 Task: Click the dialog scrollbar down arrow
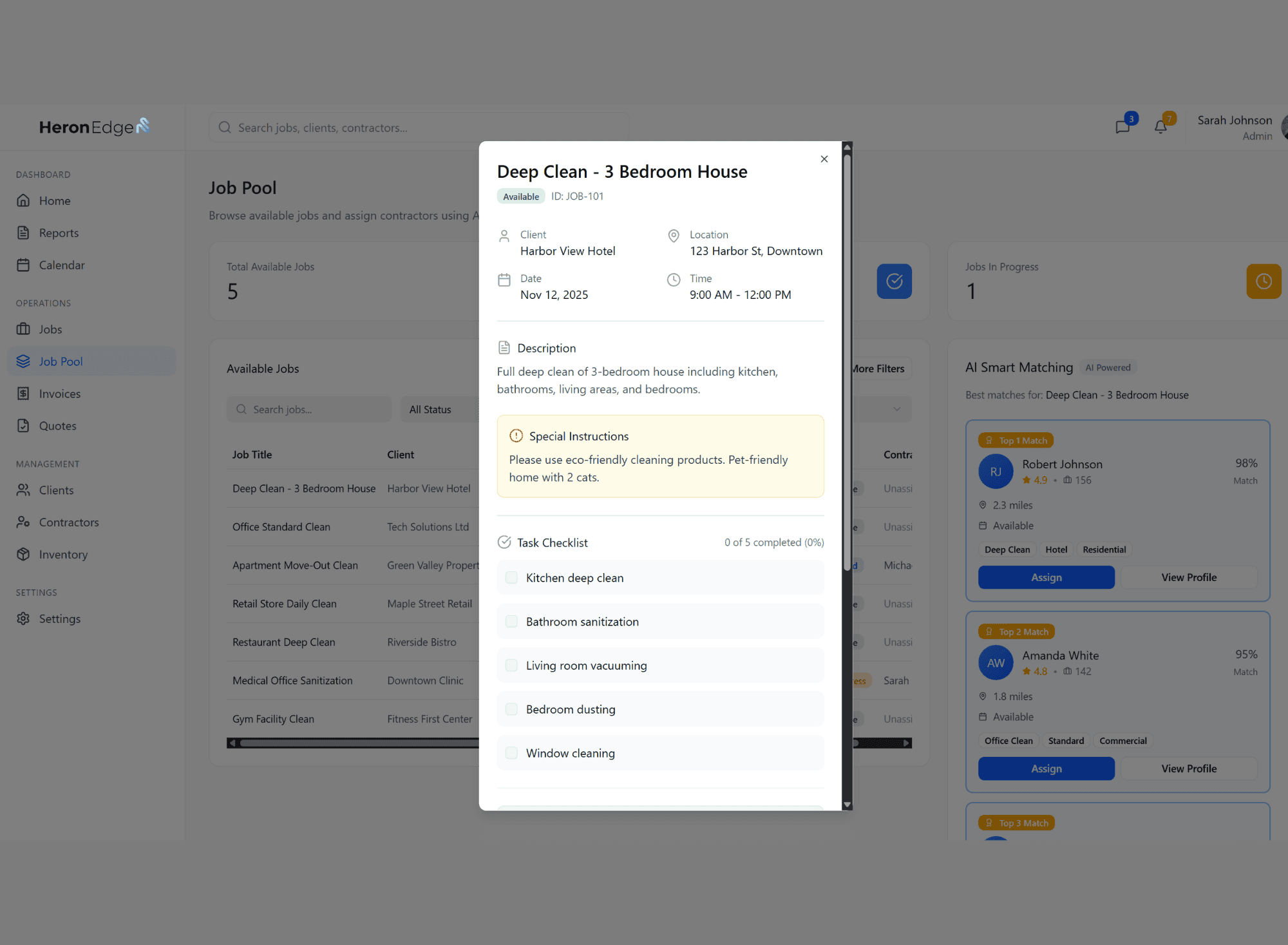coord(848,805)
